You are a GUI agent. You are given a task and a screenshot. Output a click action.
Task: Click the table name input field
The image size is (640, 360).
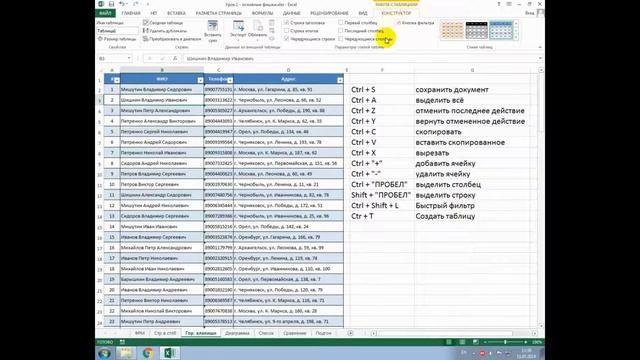point(118,31)
